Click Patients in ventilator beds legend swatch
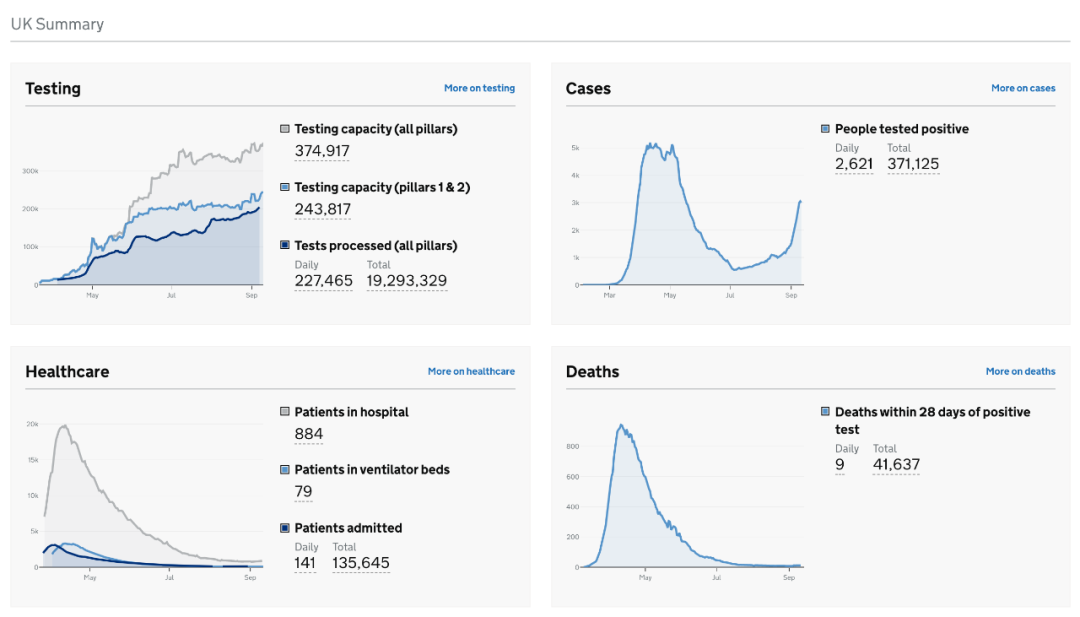 click(x=284, y=470)
